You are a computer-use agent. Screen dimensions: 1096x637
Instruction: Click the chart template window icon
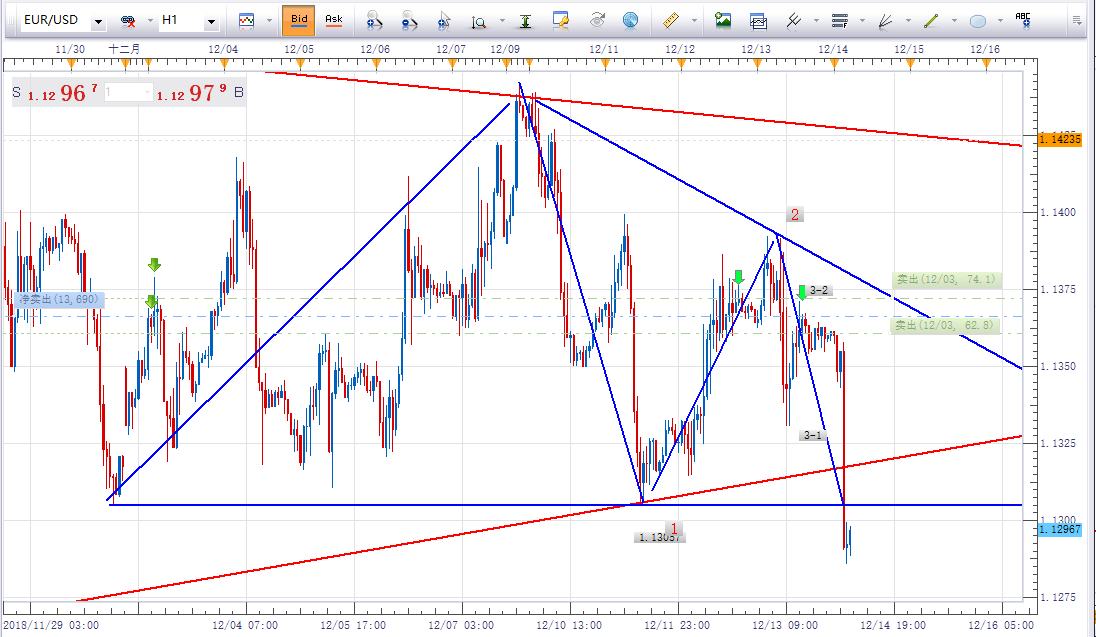[758, 22]
